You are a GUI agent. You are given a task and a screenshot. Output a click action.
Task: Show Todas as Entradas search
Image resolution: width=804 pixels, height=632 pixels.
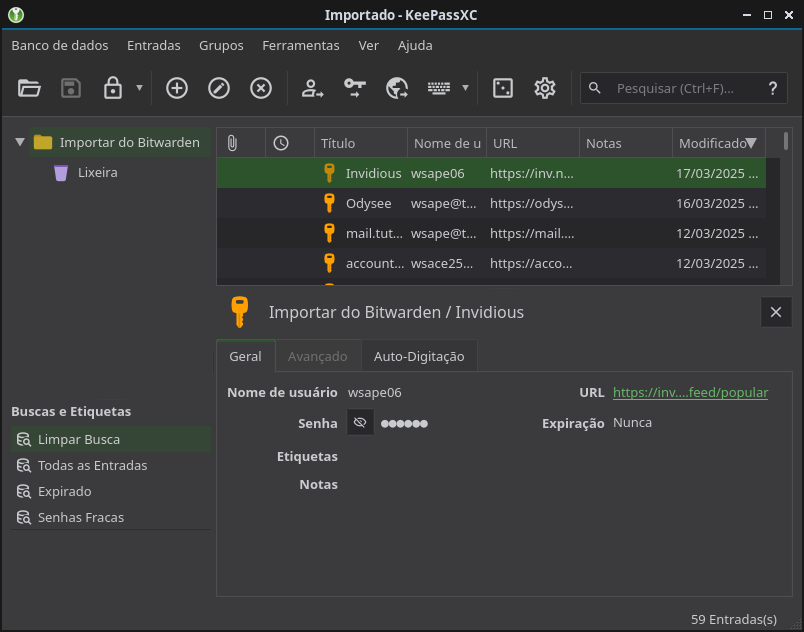111,465
